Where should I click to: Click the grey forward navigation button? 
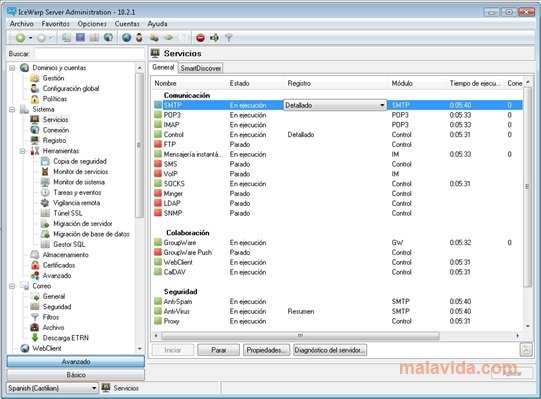(x=41, y=38)
